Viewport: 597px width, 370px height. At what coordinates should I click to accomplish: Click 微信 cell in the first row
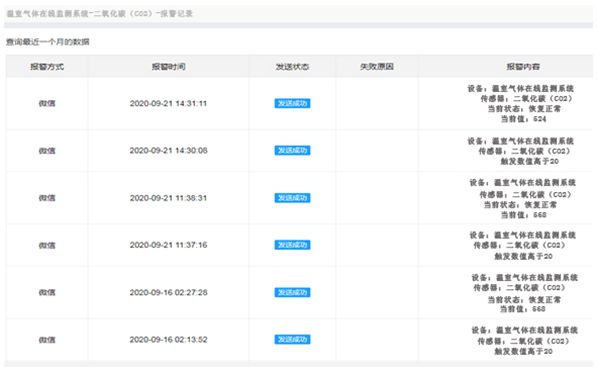click(x=47, y=103)
